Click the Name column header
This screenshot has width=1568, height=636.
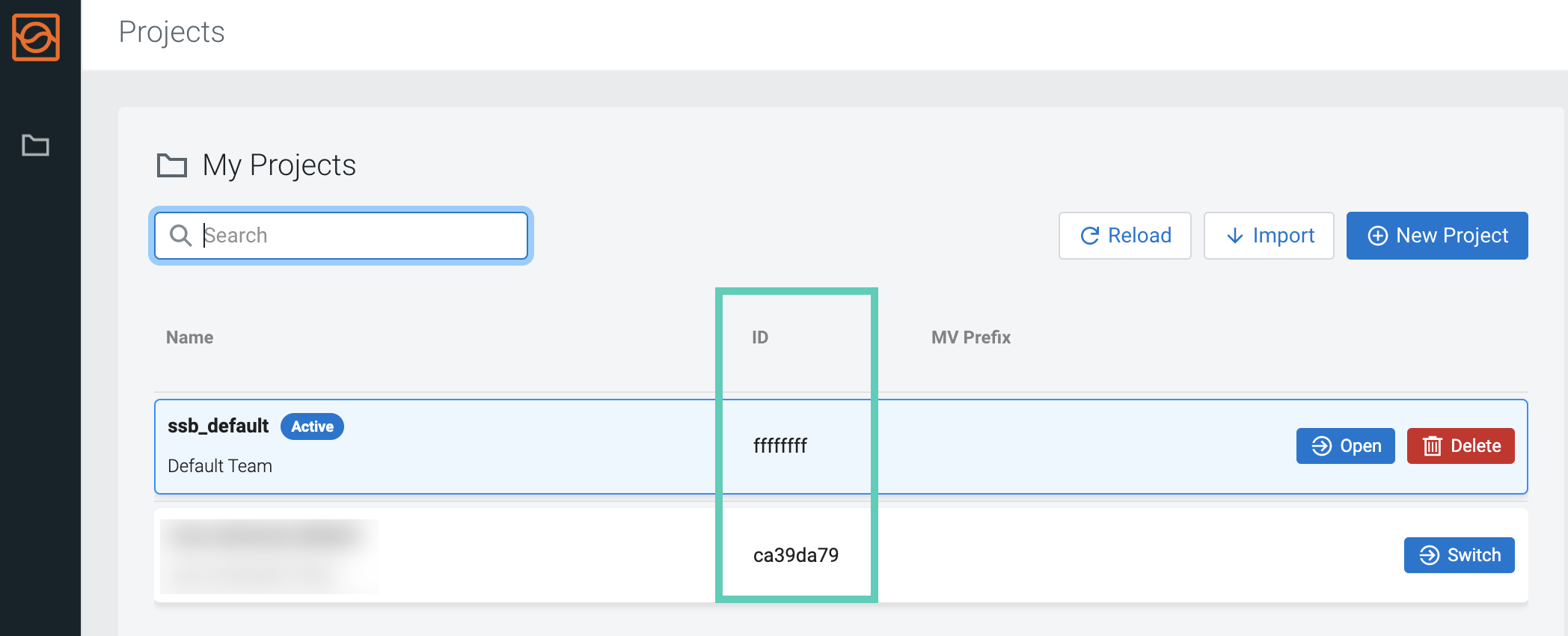[189, 337]
